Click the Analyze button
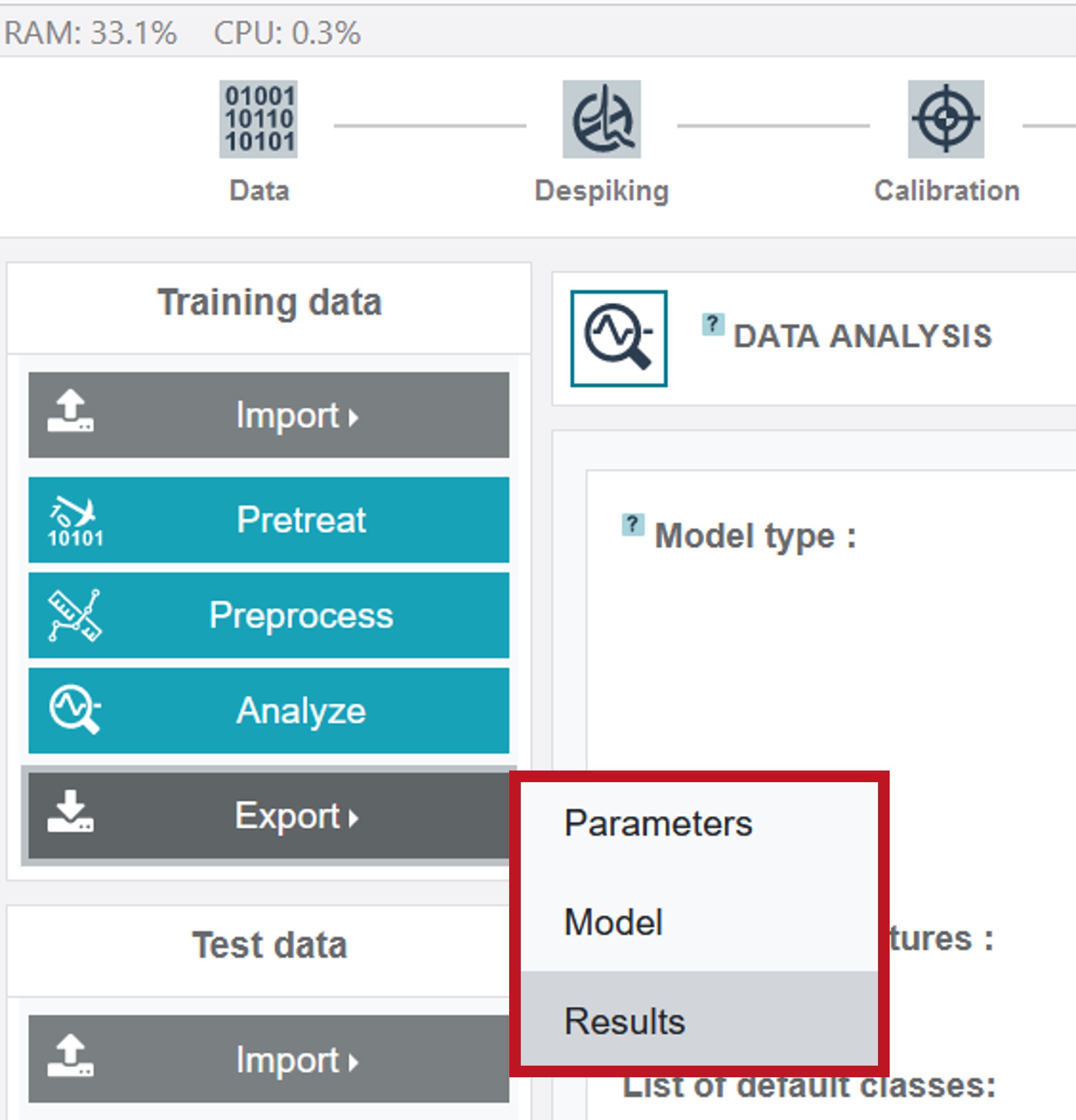 pos(268,710)
